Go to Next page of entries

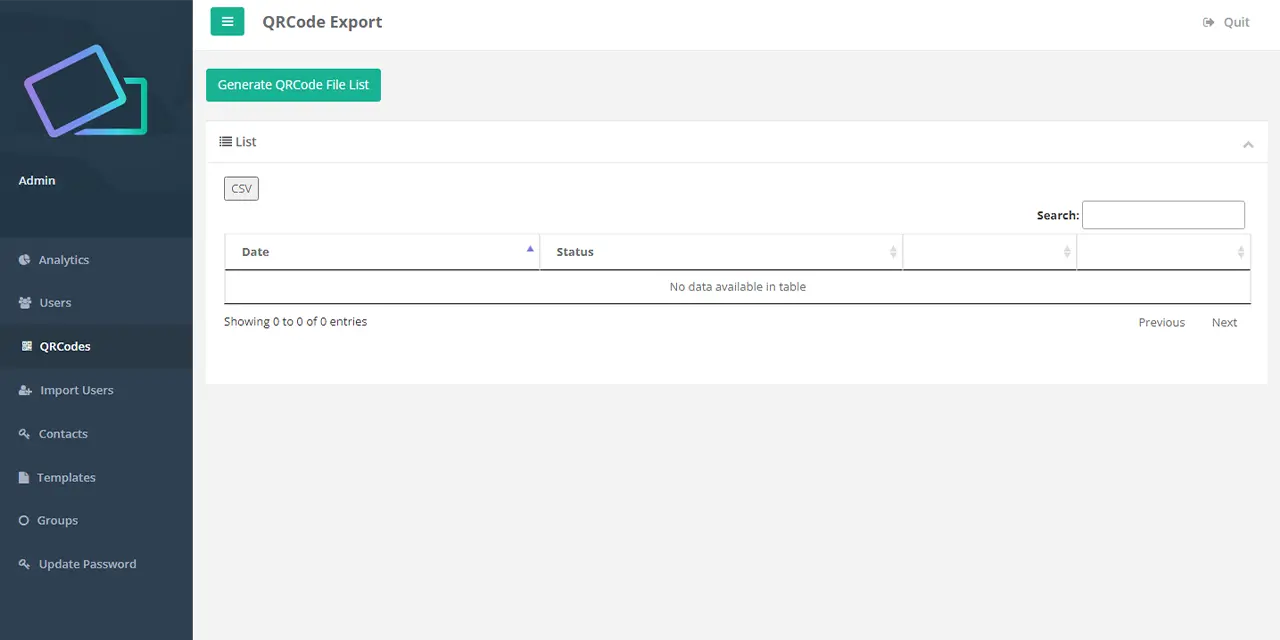coord(1224,323)
